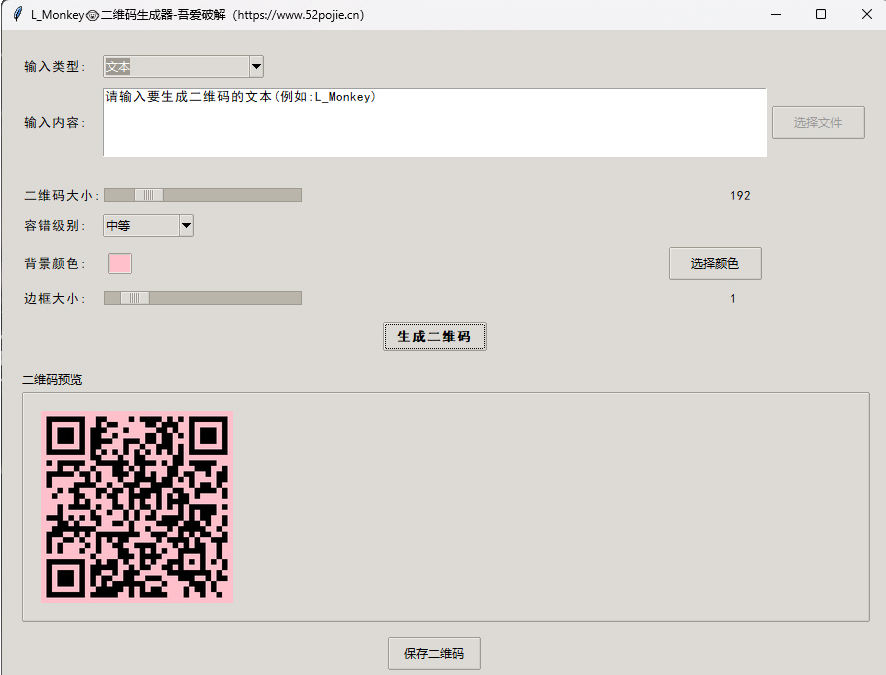Click the 输入类型 label

coord(55,67)
